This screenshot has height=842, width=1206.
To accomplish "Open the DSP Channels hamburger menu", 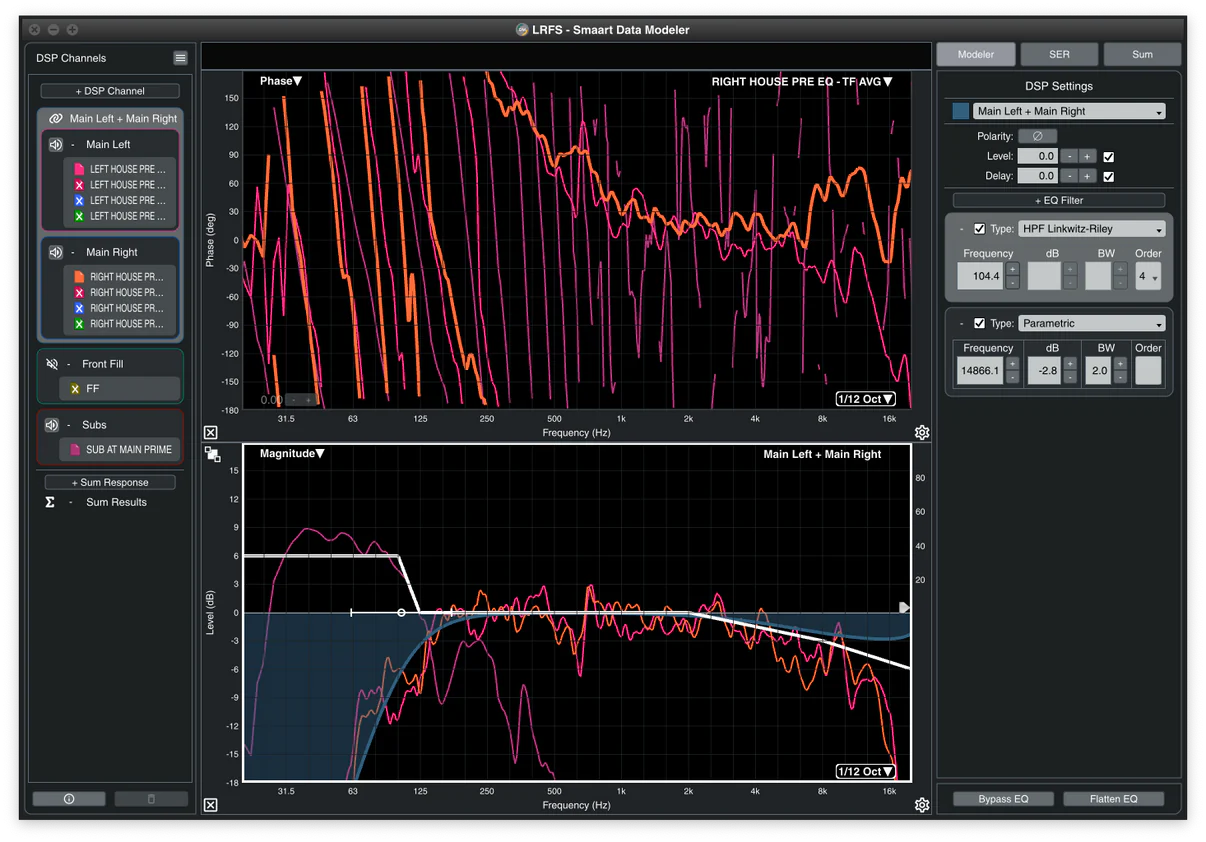I will [x=180, y=58].
